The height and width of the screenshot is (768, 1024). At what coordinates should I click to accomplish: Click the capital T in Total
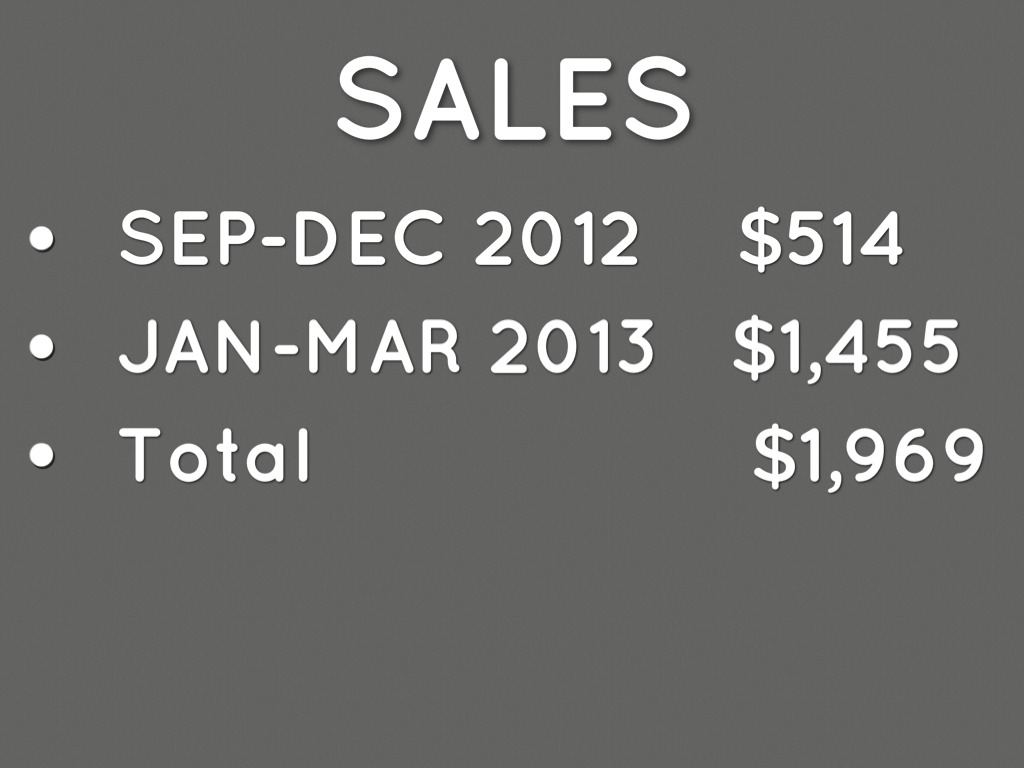point(139,455)
